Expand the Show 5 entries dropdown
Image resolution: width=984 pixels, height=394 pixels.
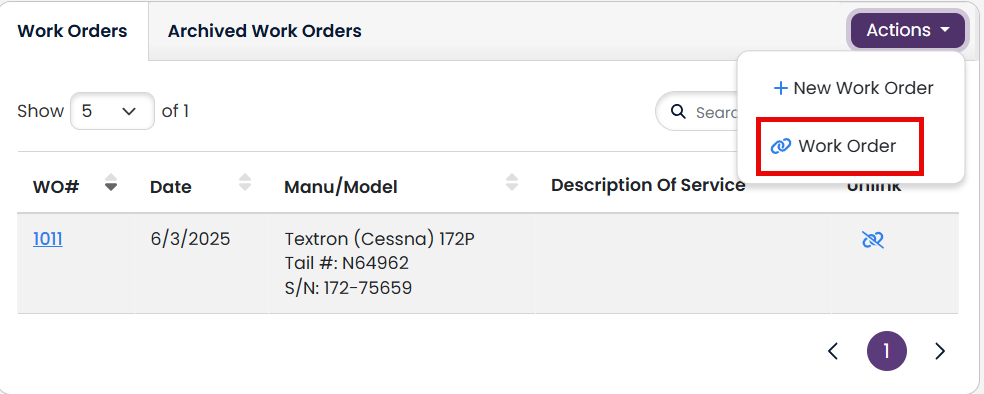112,112
